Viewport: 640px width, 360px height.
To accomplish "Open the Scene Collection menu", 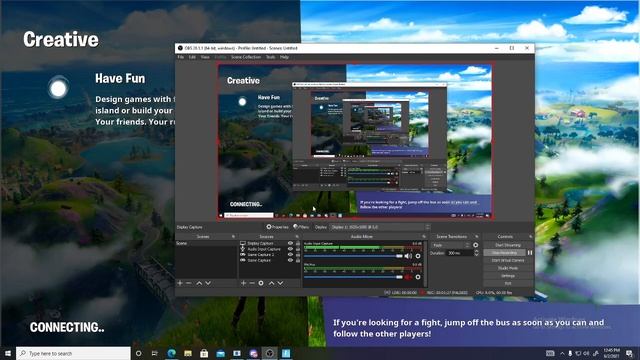I will (x=246, y=57).
